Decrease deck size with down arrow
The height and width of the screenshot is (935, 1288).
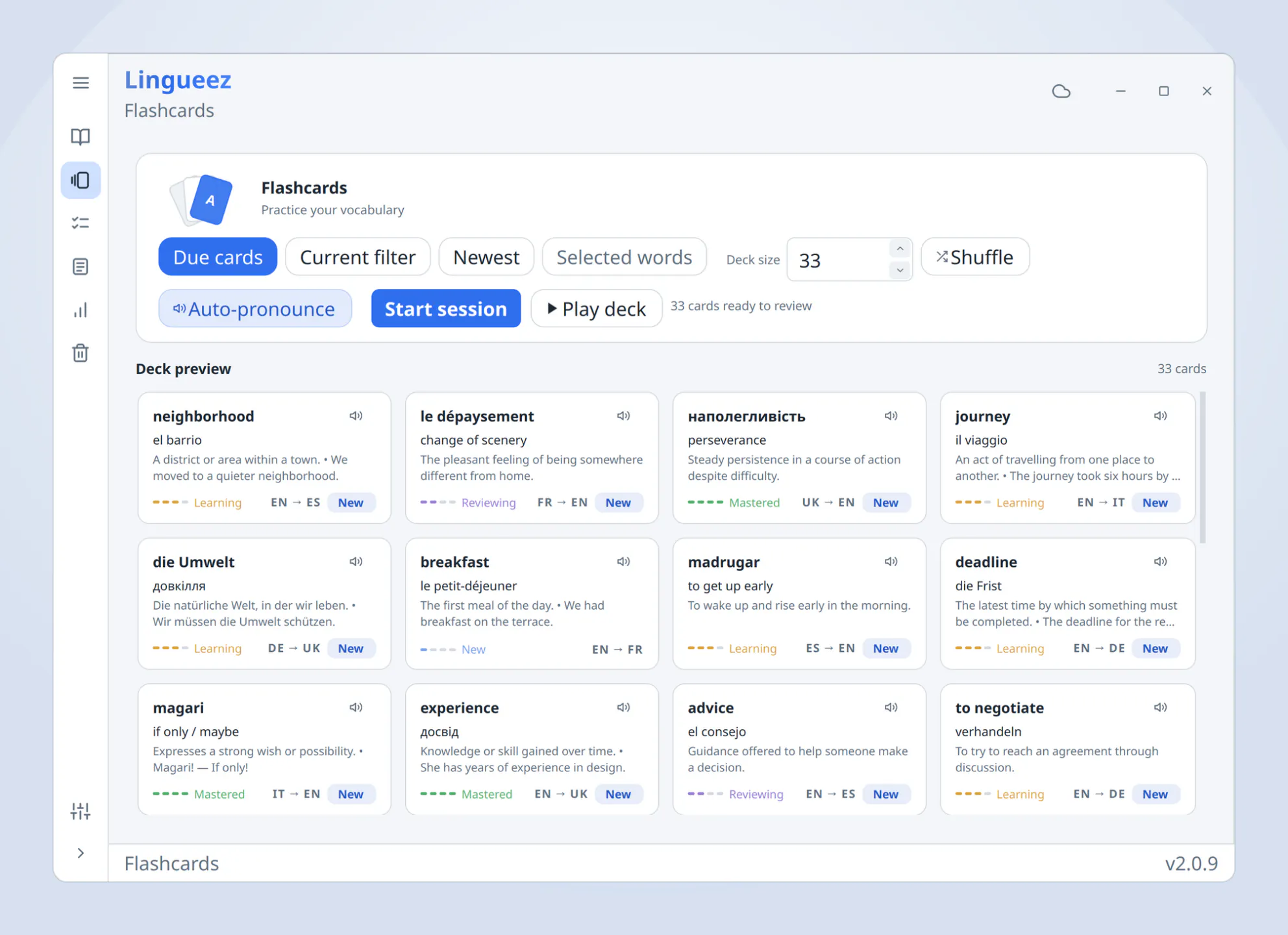[900, 270]
